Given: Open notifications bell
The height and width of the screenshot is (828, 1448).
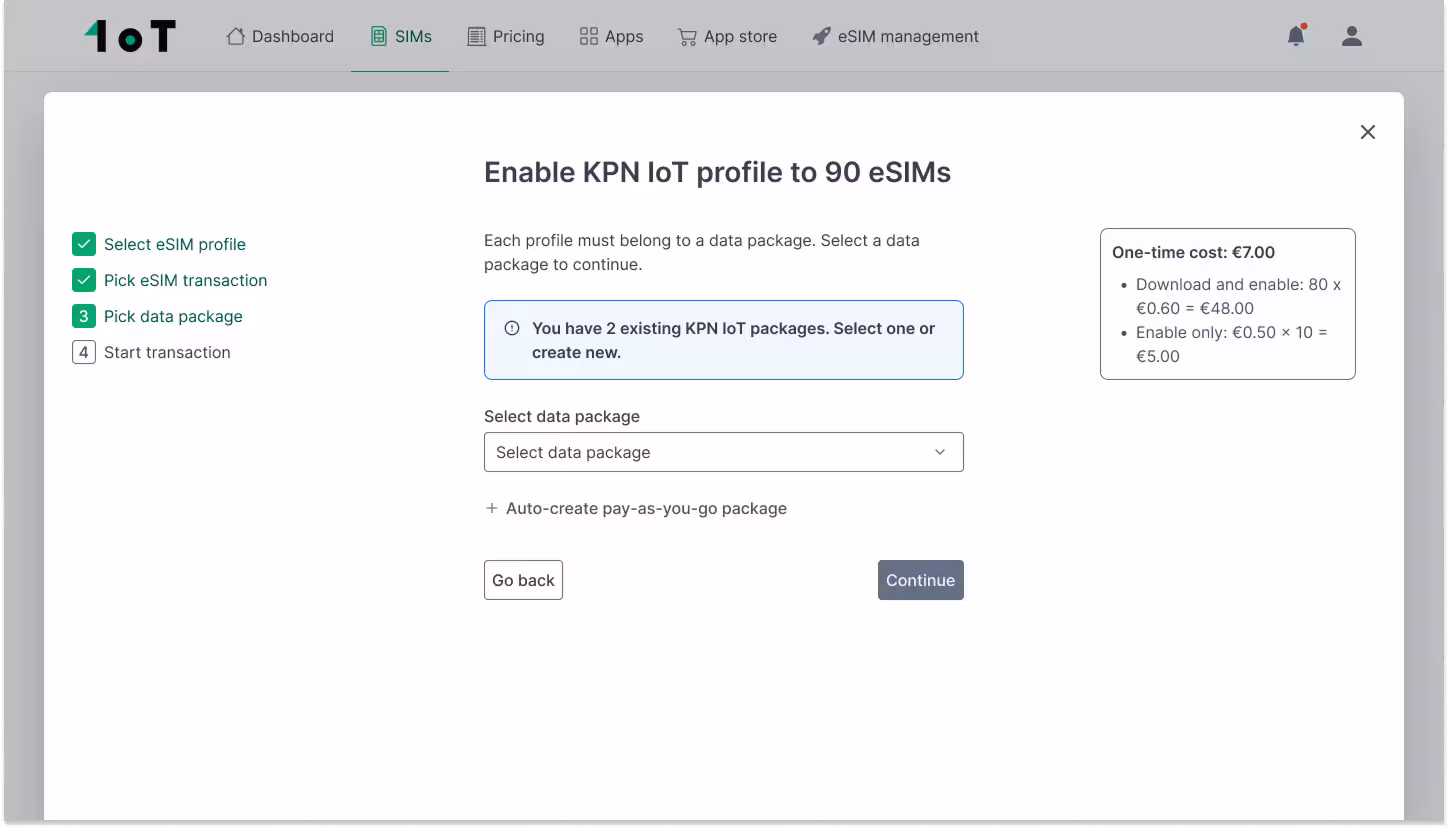Looking at the screenshot, I should click(1296, 36).
